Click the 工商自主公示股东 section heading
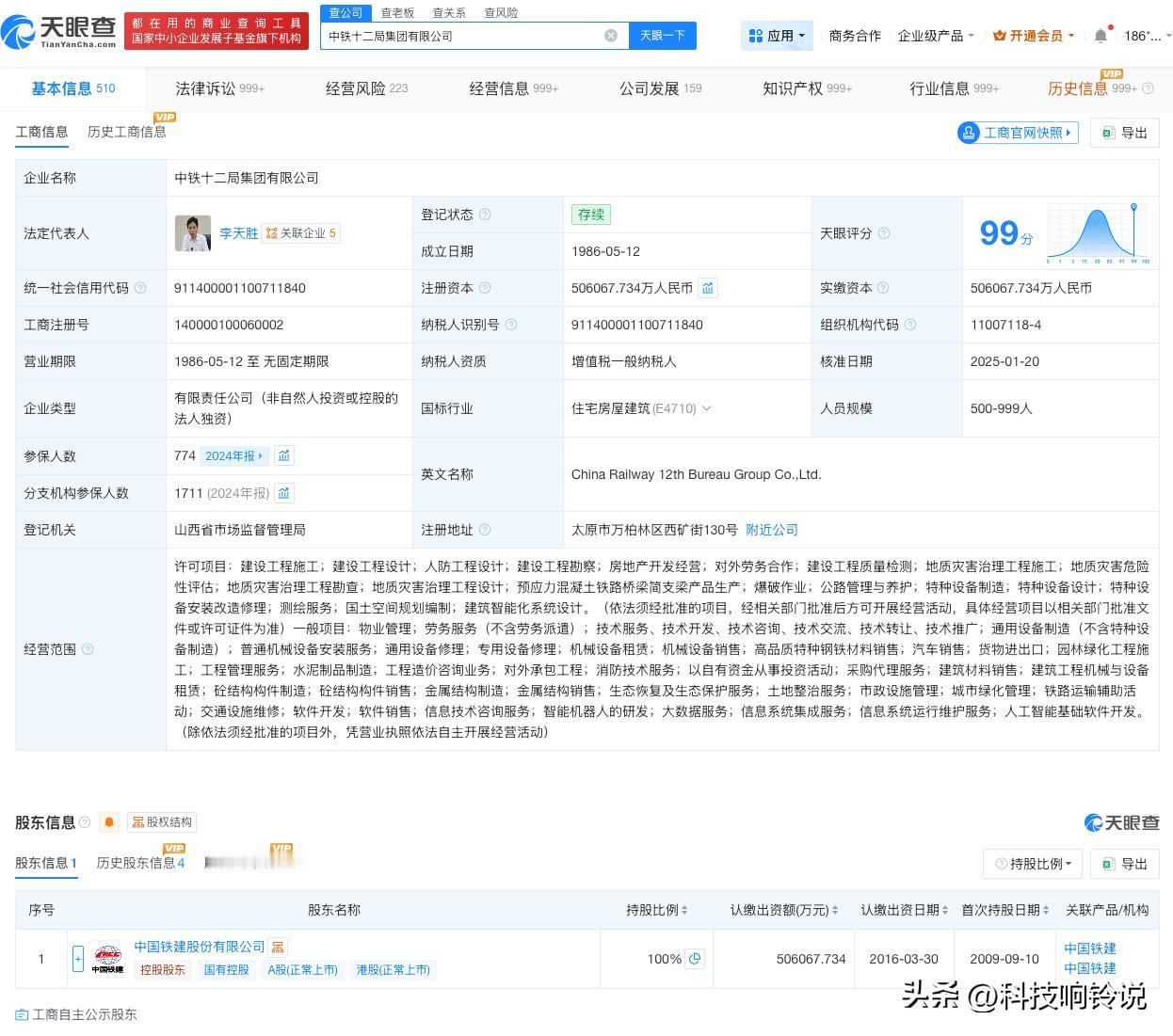The image size is (1173, 1036). (76, 1014)
